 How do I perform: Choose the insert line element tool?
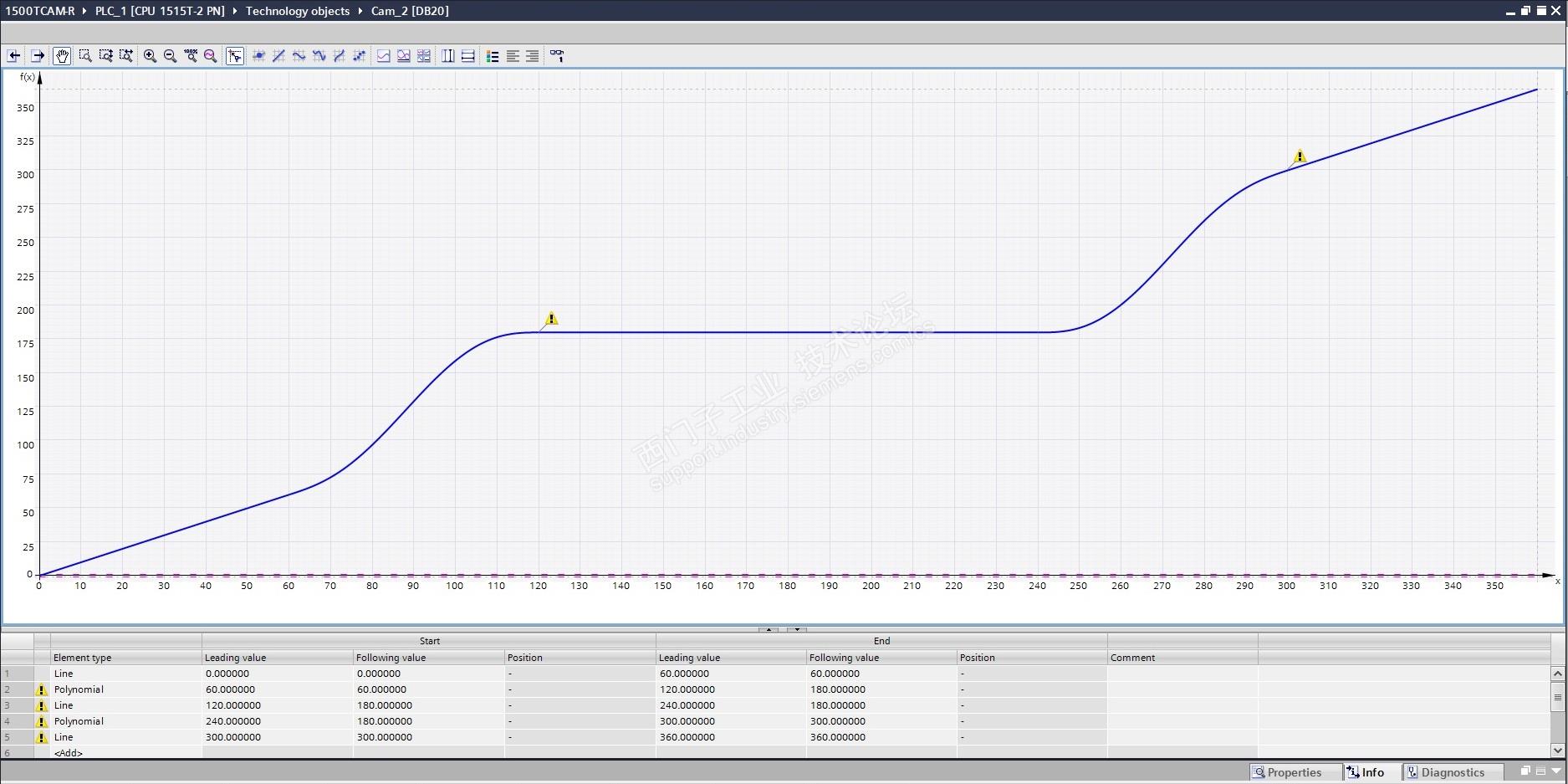coord(278,56)
